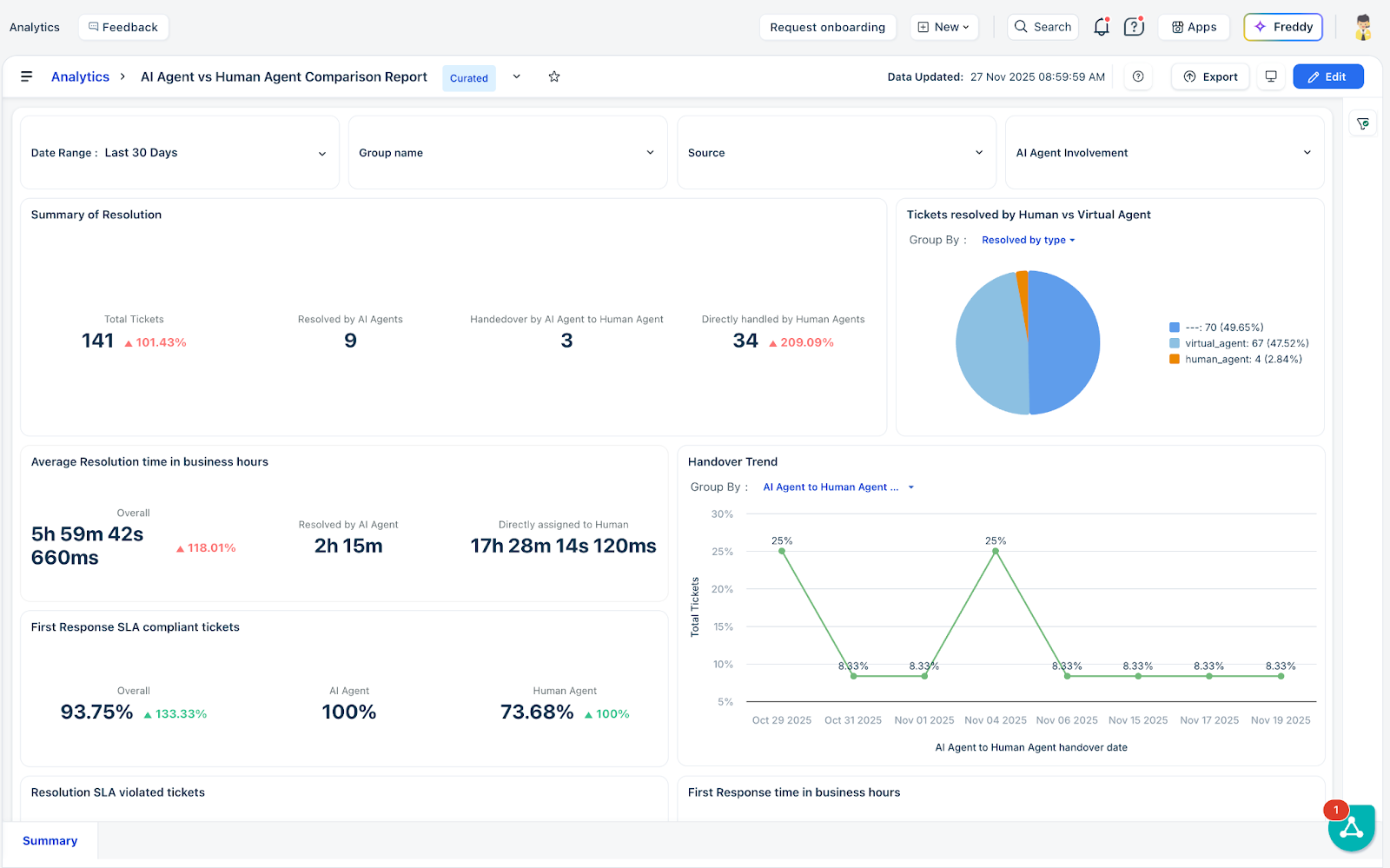Screen dimensions: 1390x868
Task: Expand the report options chevron
Action: click(517, 76)
